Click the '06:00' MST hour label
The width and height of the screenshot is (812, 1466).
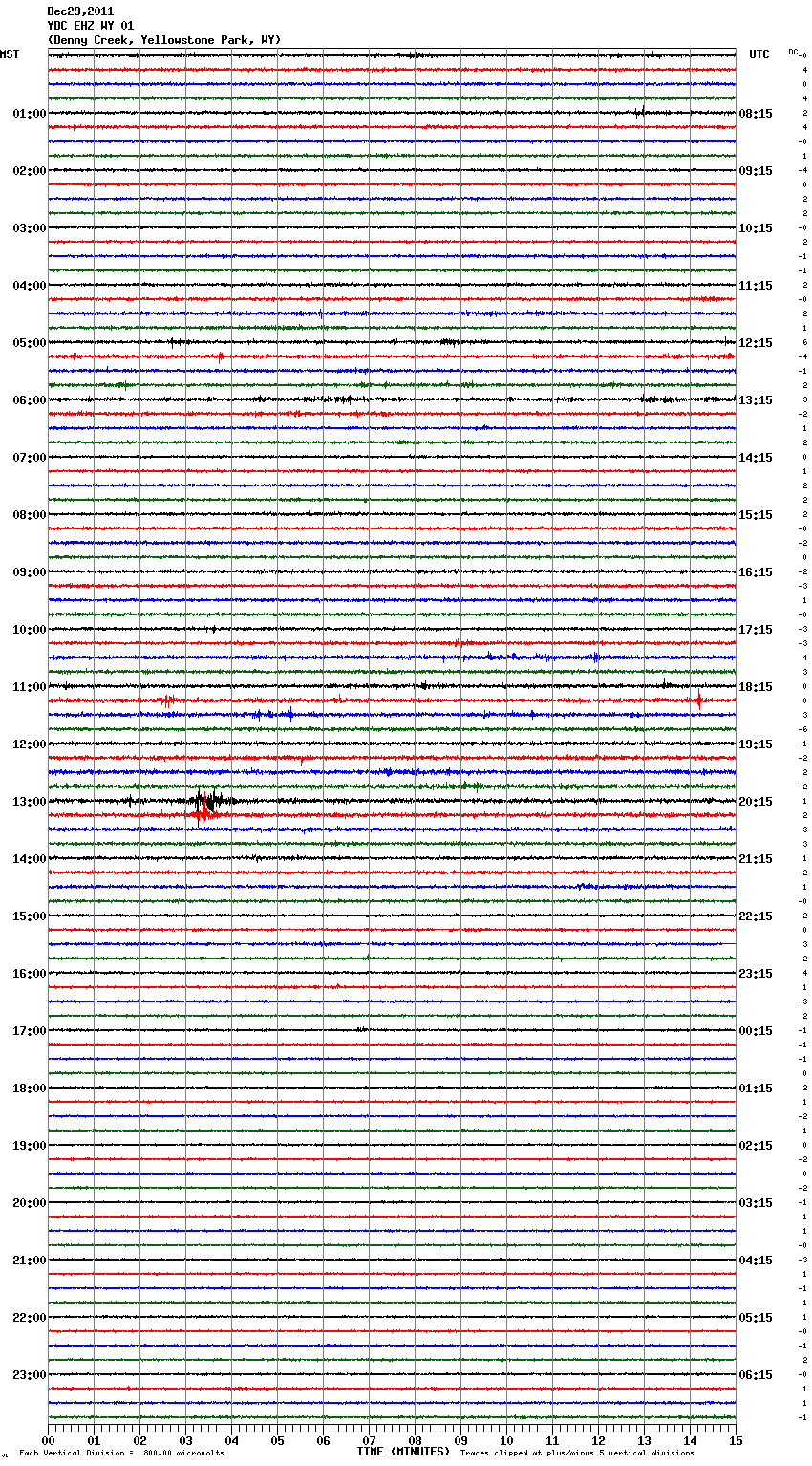30,400
